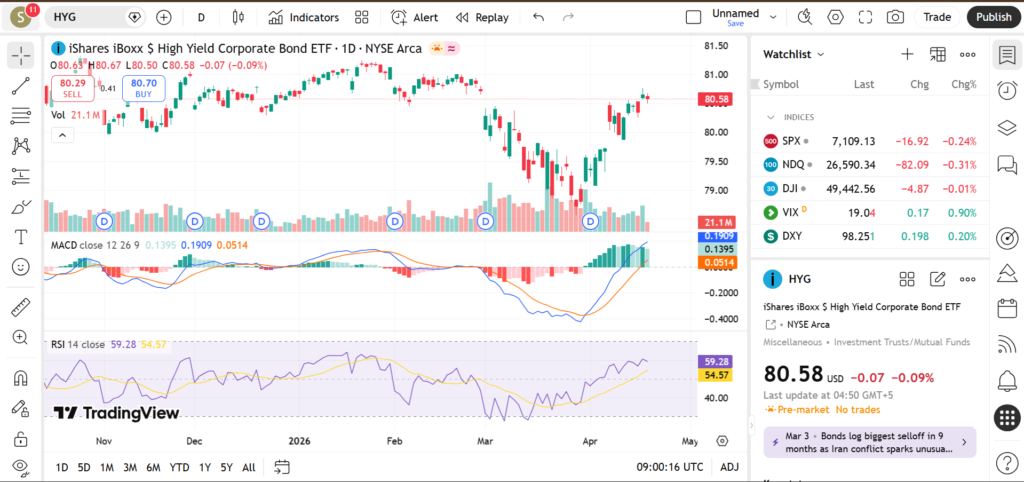The image size is (1024, 482).
Task: Open the Measure ruler tool
Action: click(x=20, y=307)
